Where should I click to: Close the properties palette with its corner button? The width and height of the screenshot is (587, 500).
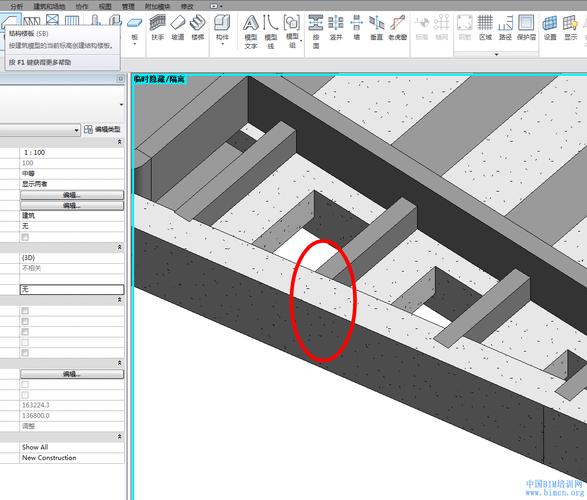pyautogui.click(x=121, y=79)
